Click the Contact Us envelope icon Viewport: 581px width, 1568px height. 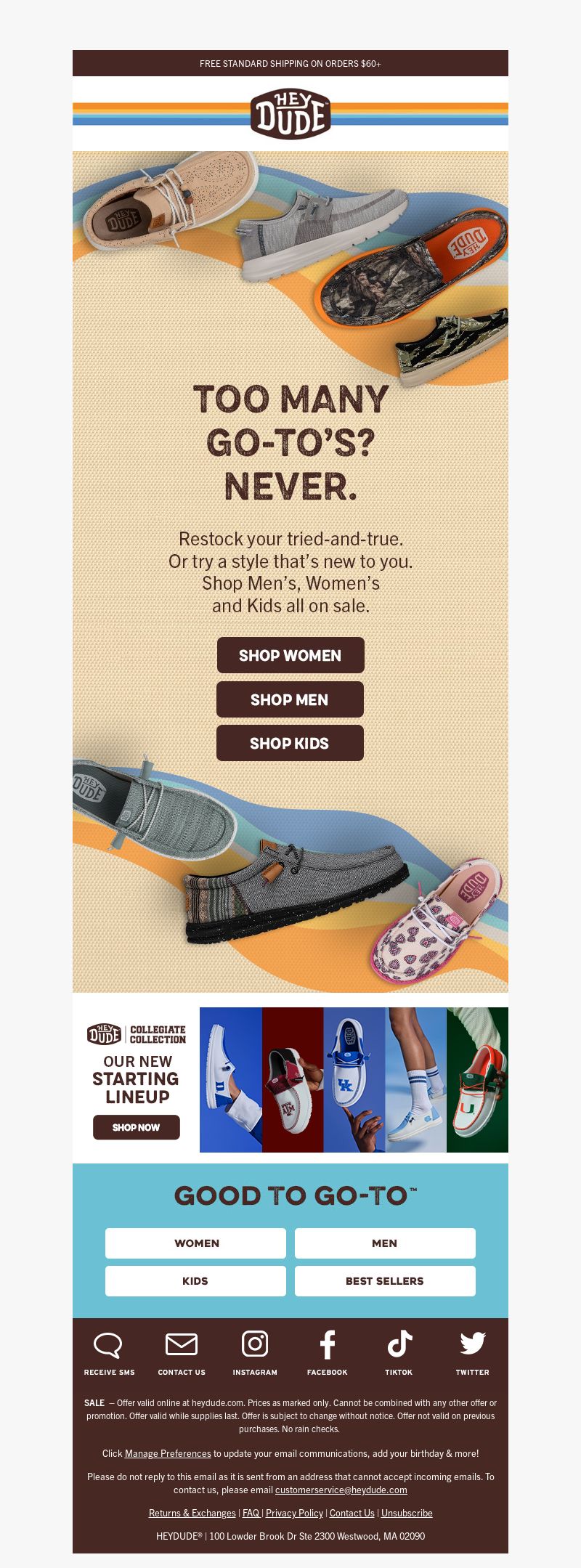pyautogui.click(x=182, y=1344)
